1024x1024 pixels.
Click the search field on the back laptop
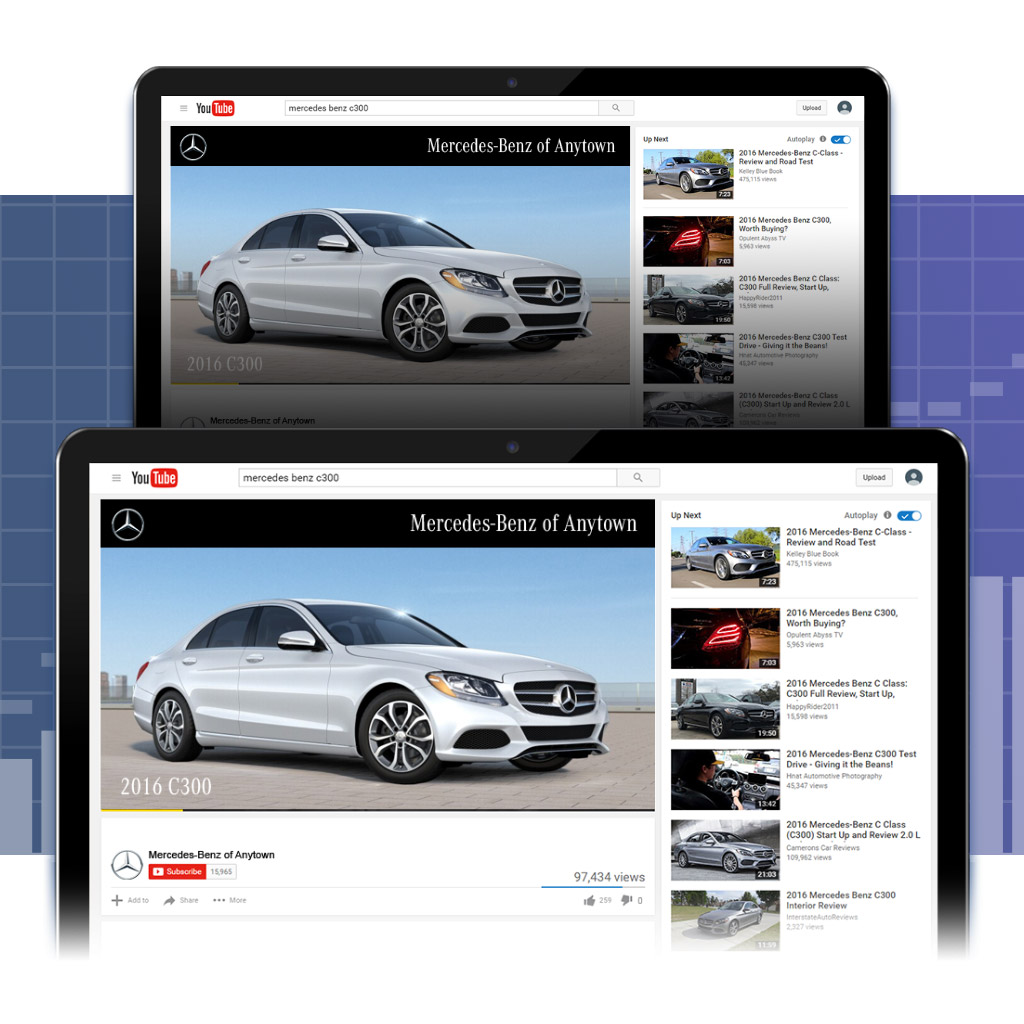[442, 108]
